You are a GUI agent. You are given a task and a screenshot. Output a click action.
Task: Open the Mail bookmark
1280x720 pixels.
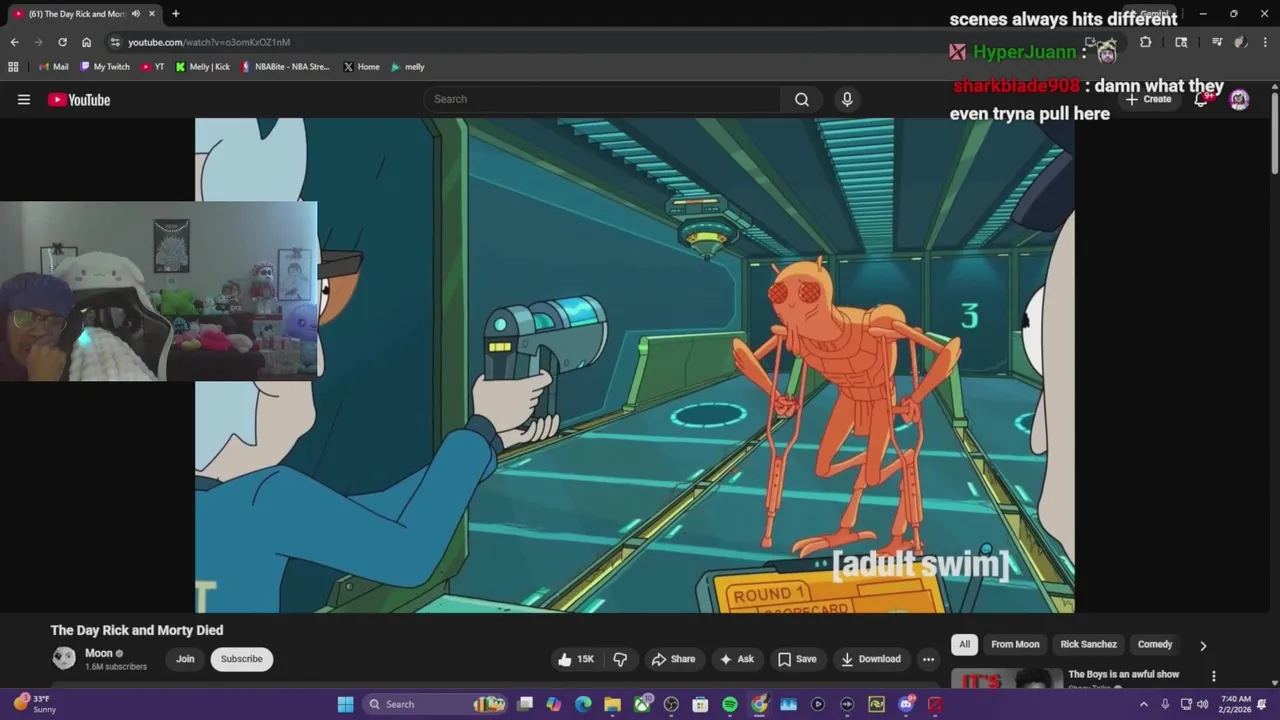tap(54, 67)
